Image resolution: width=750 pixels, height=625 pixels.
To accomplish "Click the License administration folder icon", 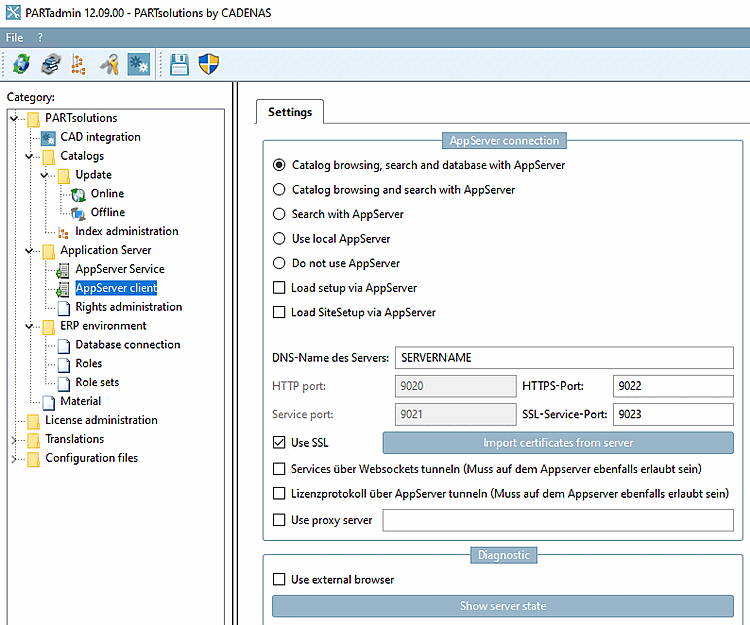I will coord(33,421).
